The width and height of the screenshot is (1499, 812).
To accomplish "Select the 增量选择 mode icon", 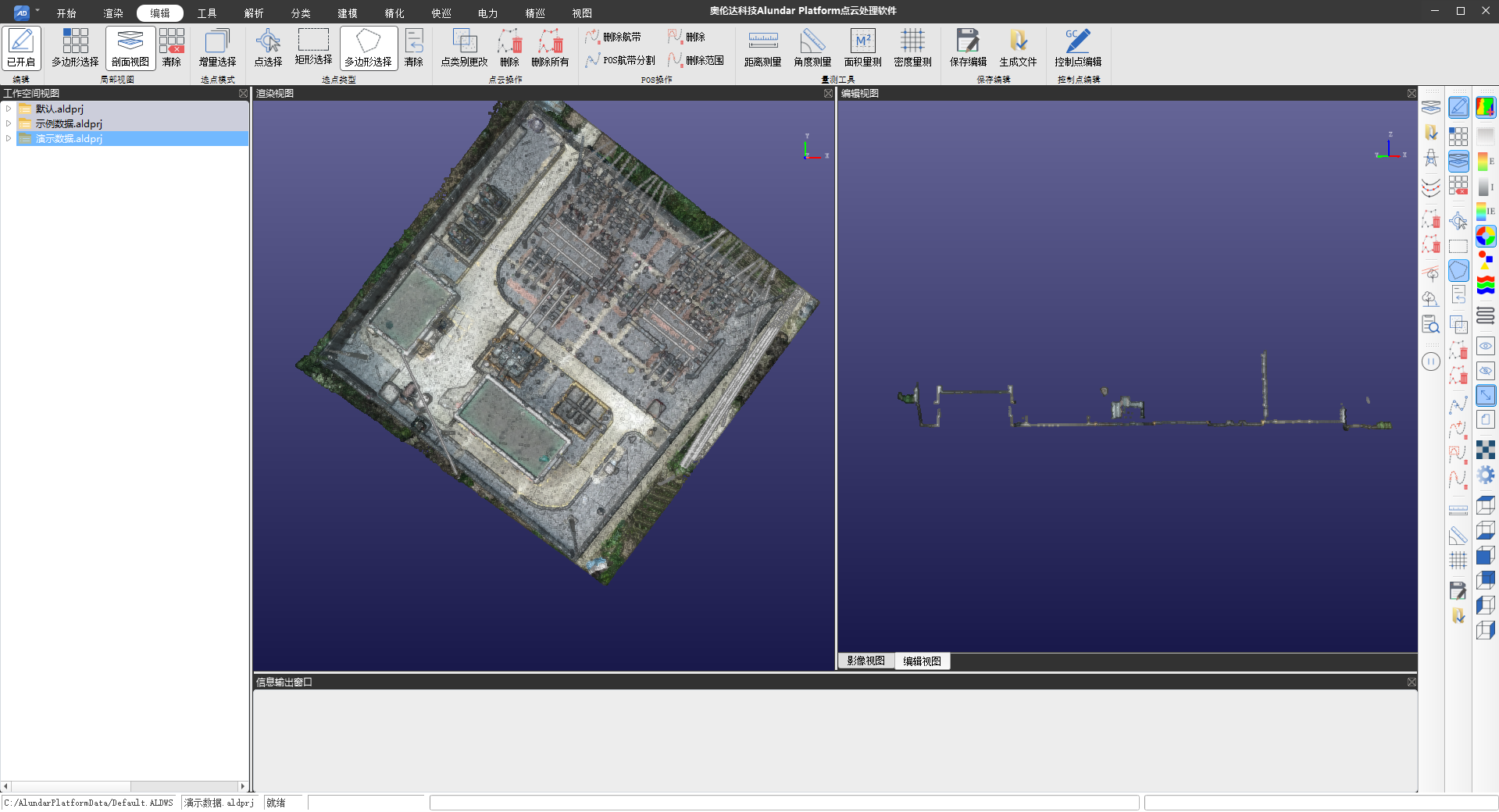I will (217, 48).
